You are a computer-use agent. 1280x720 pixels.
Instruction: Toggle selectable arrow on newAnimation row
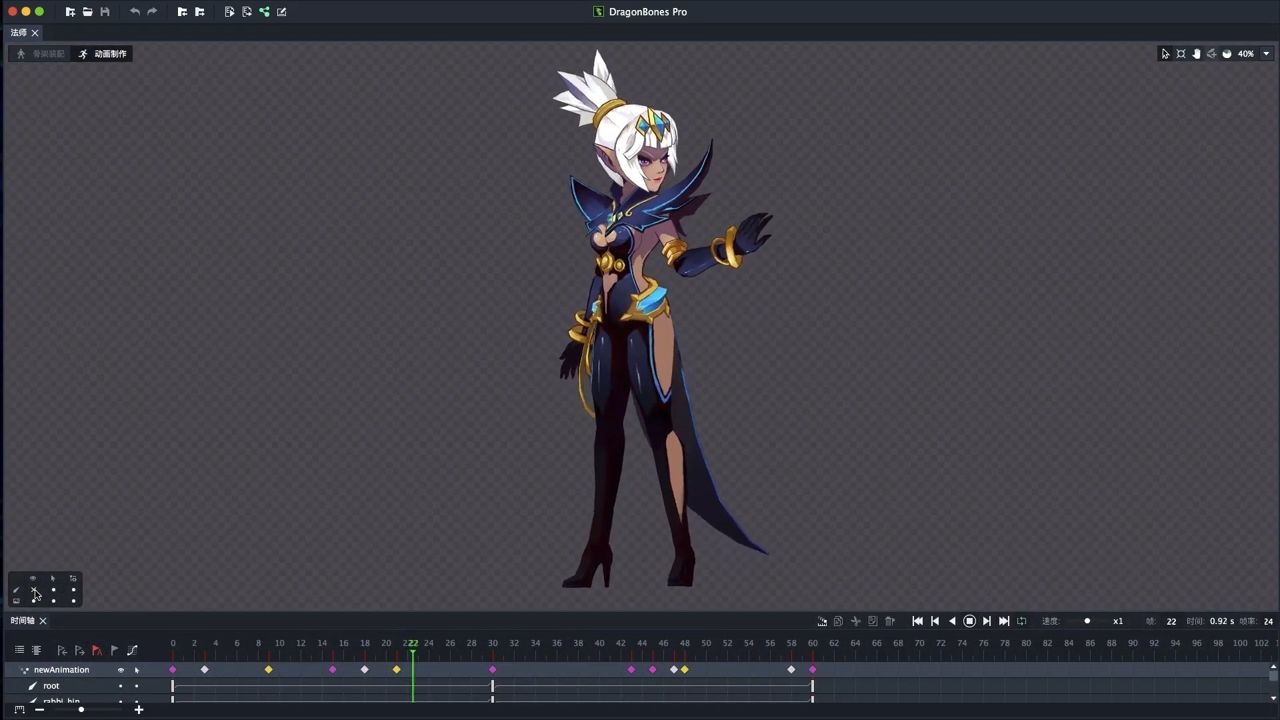[x=137, y=670]
